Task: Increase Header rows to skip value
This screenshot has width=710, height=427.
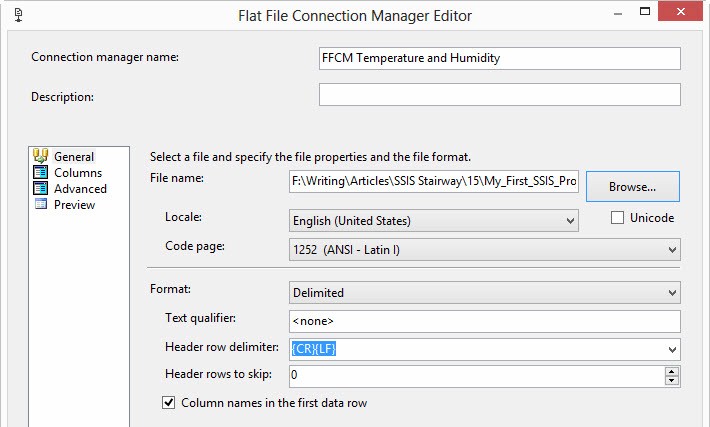Action: (672, 371)
